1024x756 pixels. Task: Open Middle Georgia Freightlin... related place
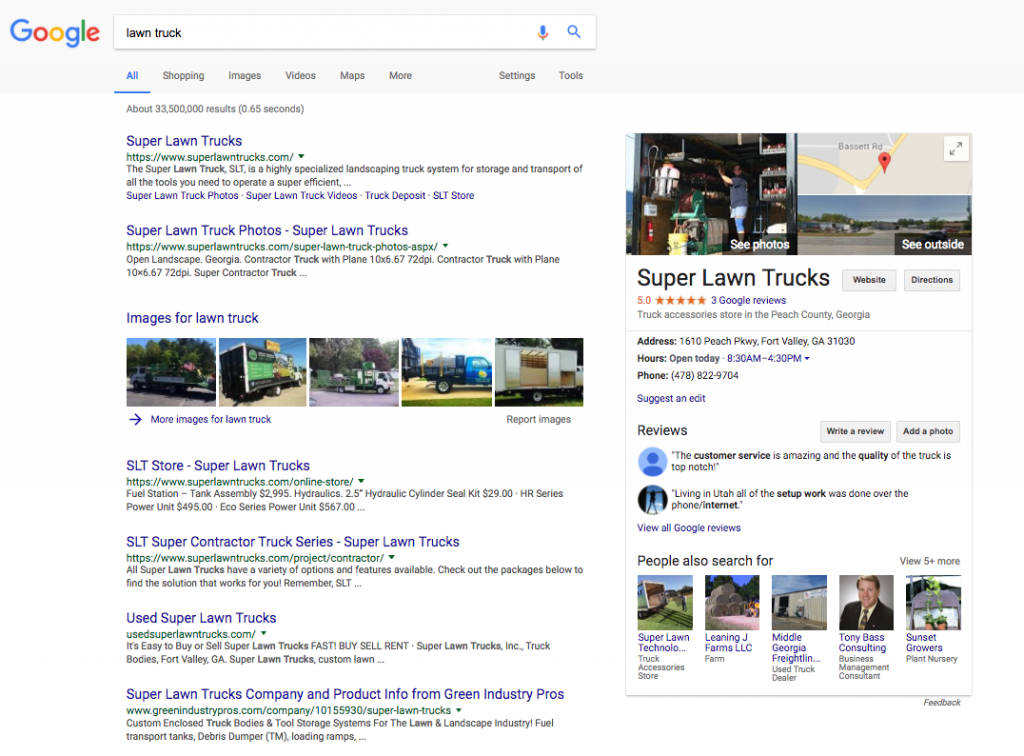(799, 629)
